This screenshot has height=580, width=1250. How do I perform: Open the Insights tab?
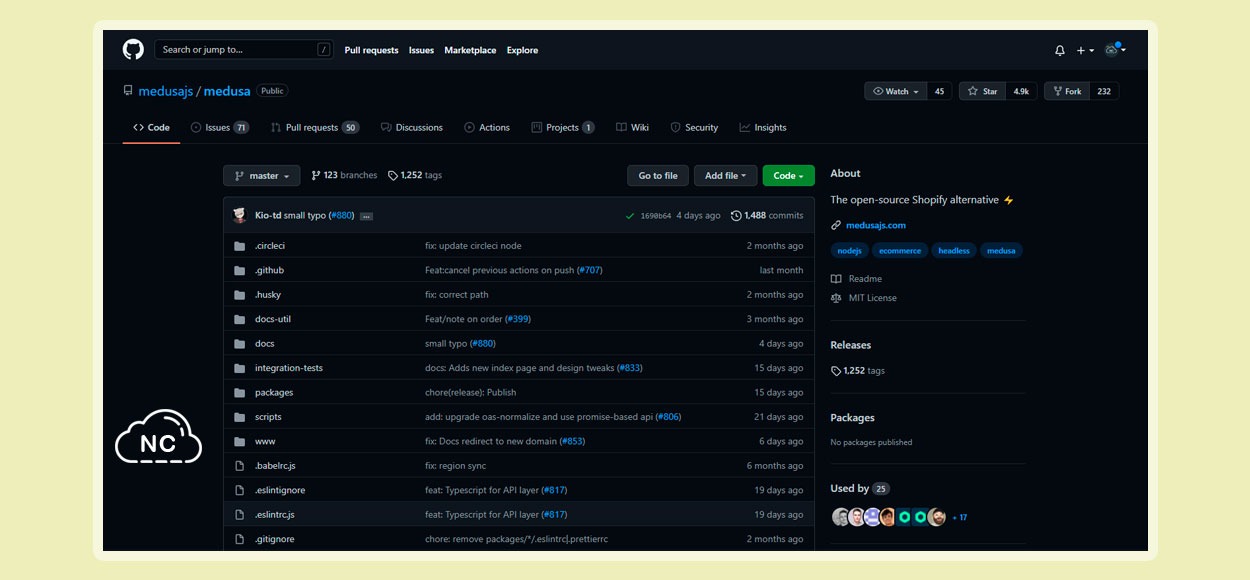tap(763, 128)
